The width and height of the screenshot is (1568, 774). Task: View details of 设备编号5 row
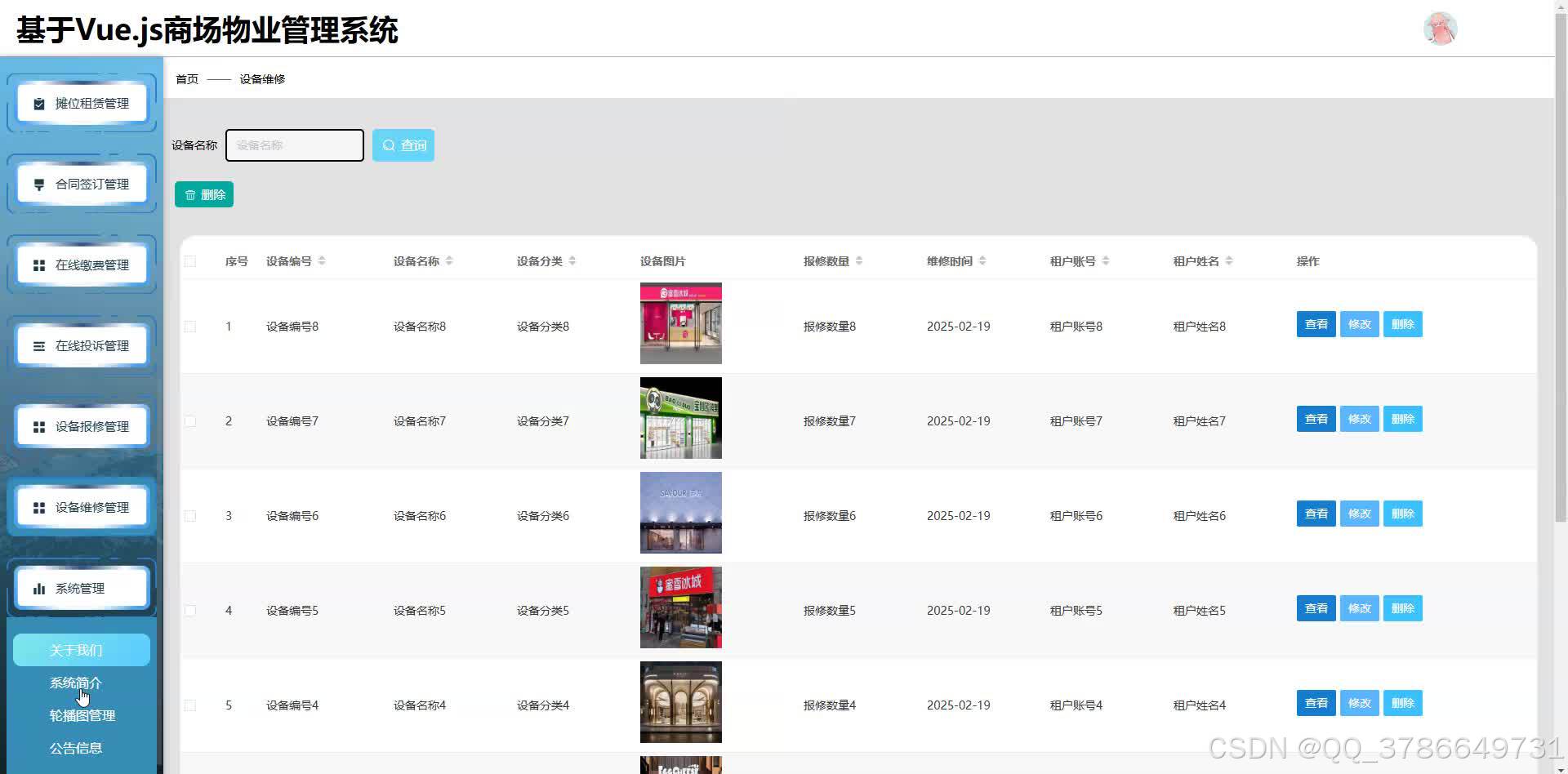pyautogui.click(x=1316, y=608)
